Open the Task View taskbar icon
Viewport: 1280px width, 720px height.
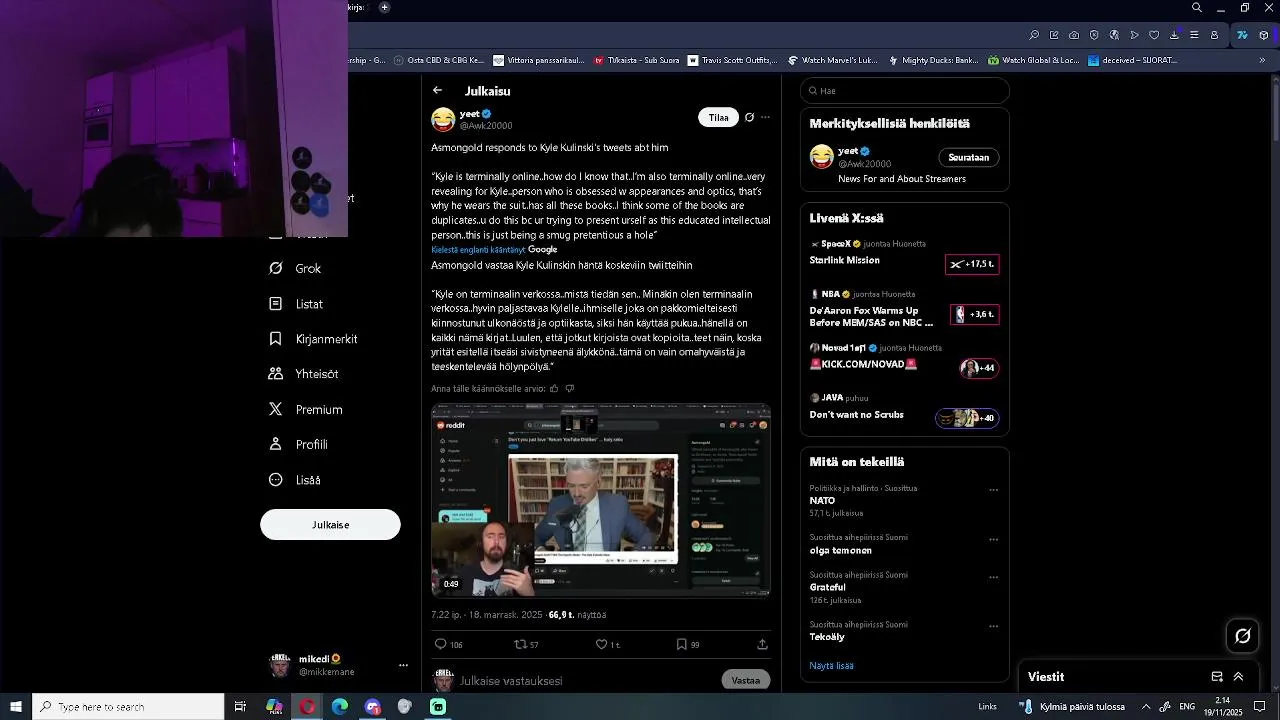point(240,707)
